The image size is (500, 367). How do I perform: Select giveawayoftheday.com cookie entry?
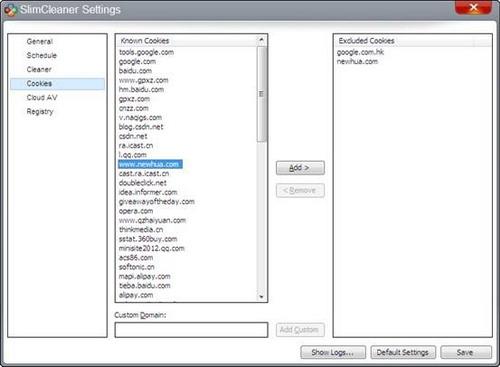click(157, 201)
